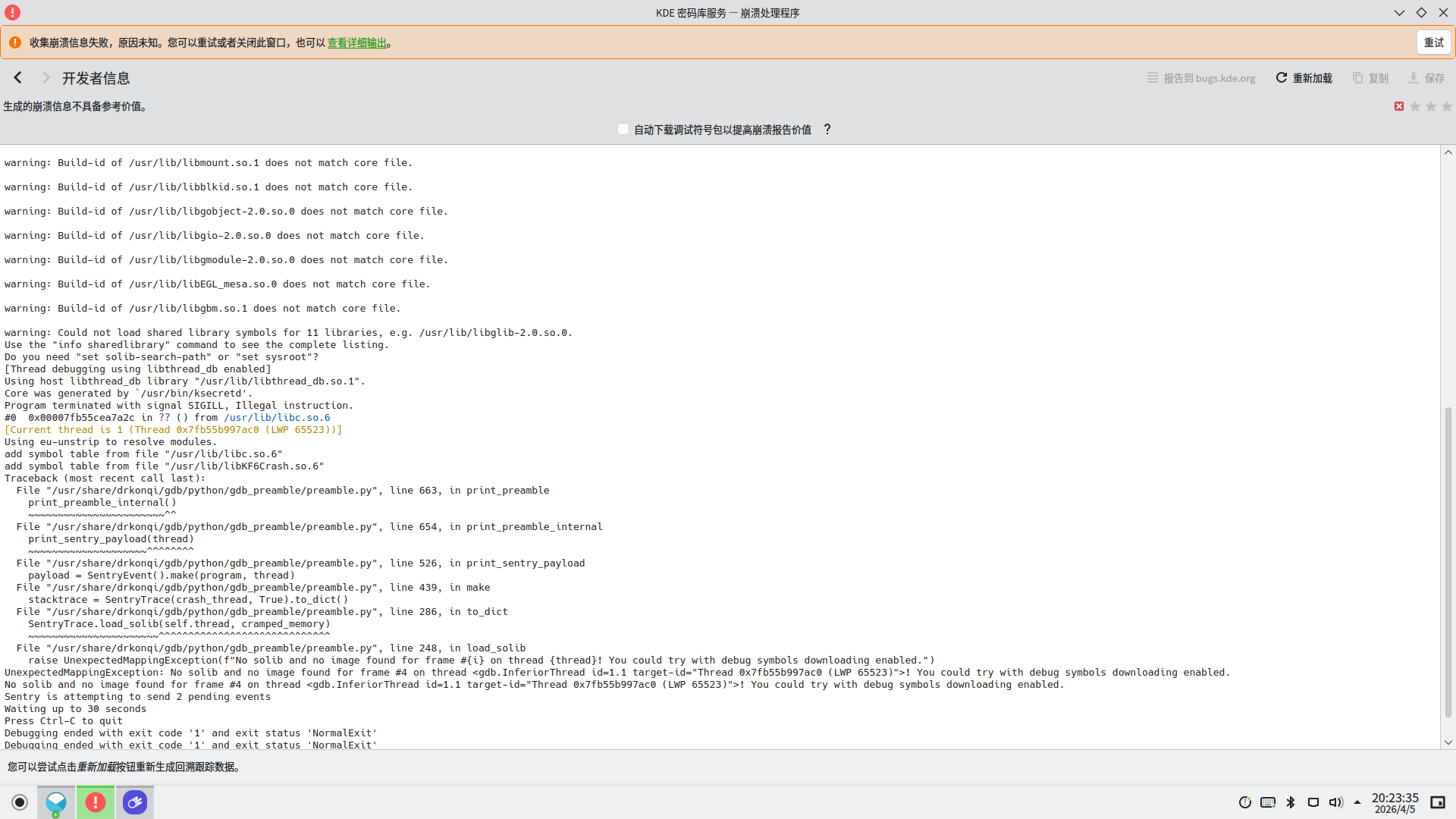Open the help question mark beside checkbox

pos(827,130)
